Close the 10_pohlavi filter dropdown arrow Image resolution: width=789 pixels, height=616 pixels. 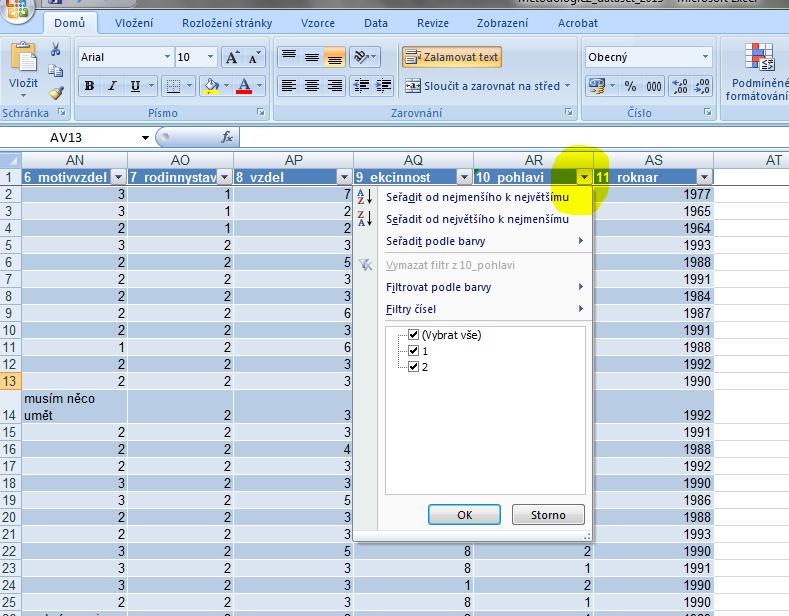[x=584, y=177]
